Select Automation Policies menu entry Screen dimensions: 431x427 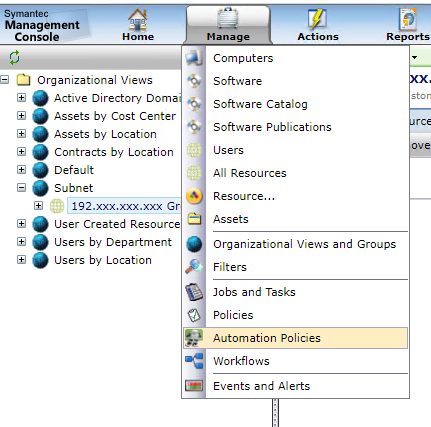click(x=295, y=338)
